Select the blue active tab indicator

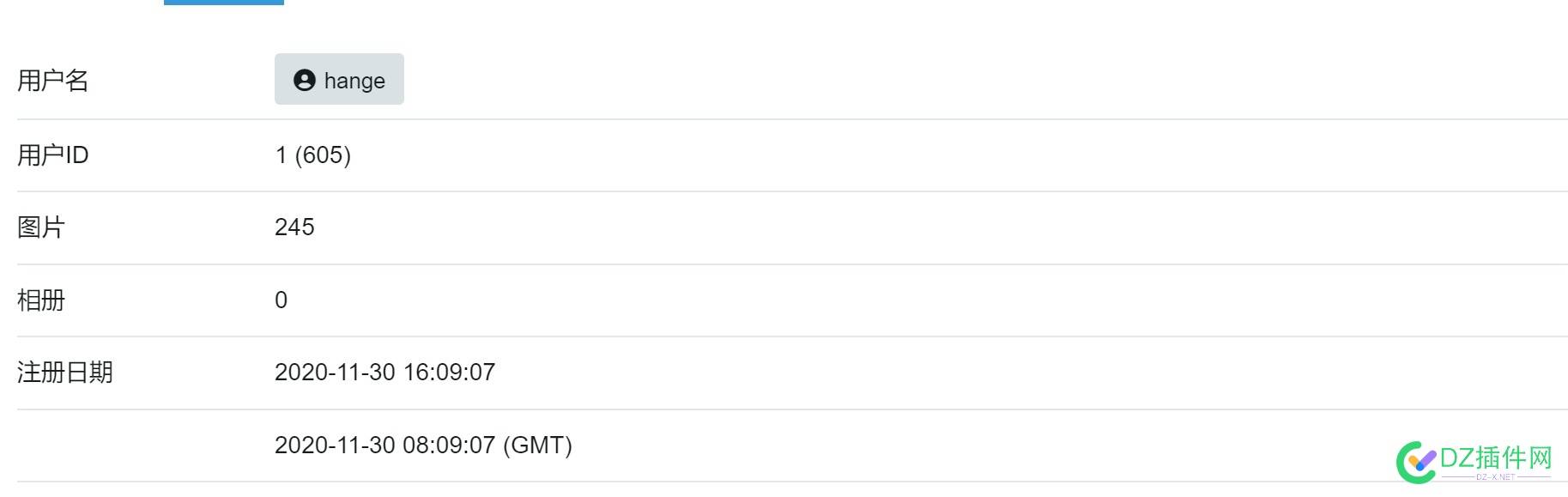(224, 3)
